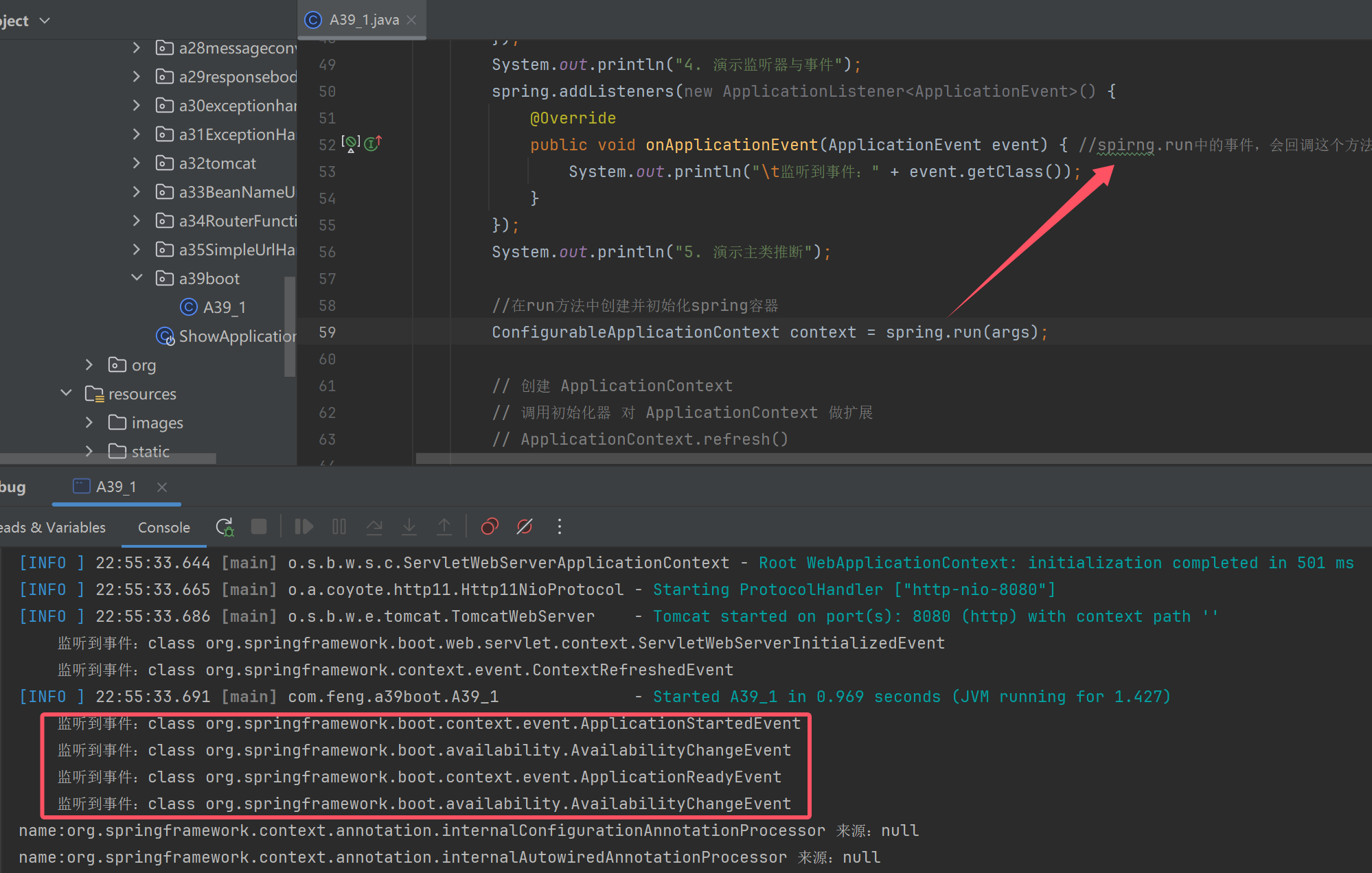Screen dimensions: 1372x873
Task: Expand the images folder
Action: 89,422
